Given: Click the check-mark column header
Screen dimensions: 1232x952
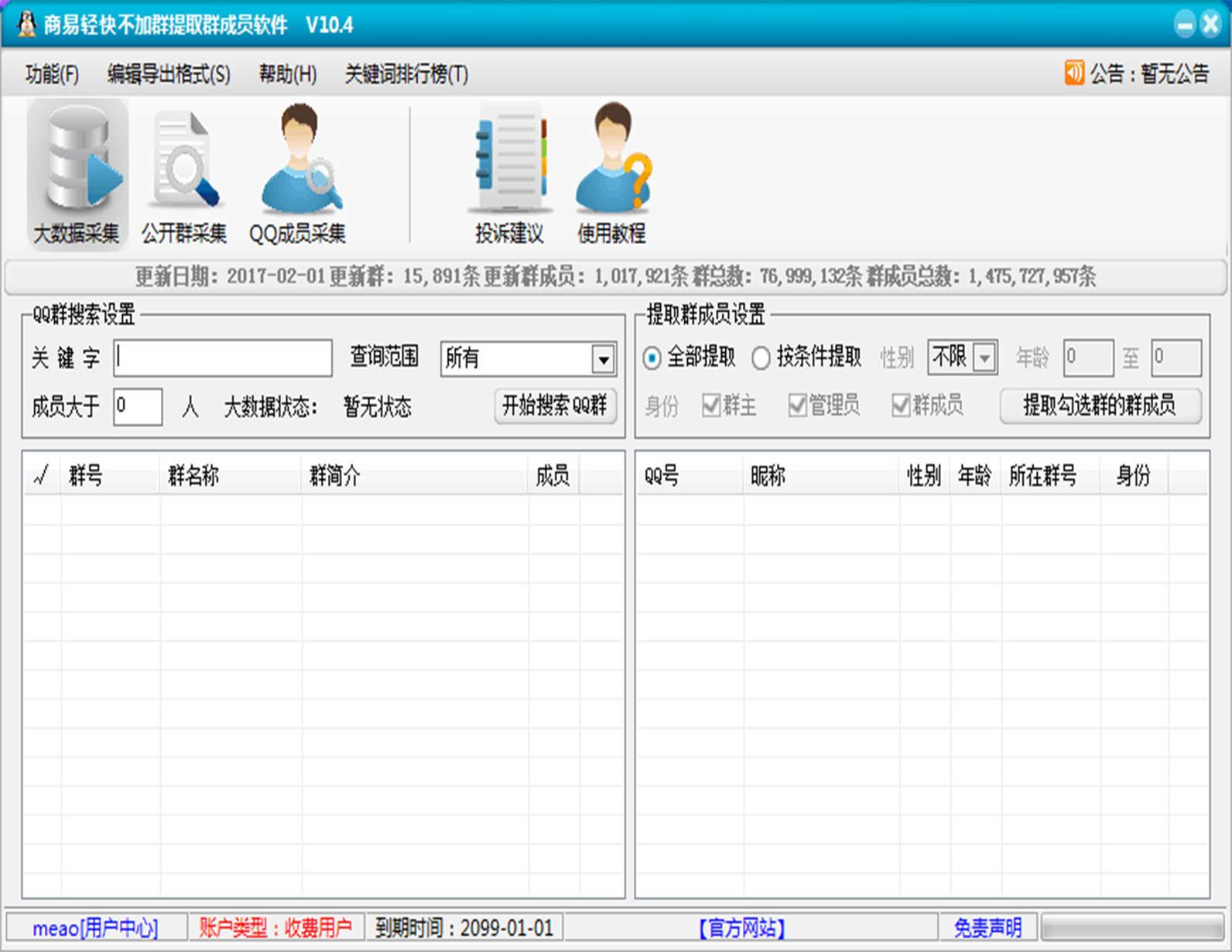Looking at the screenshot, I should pos(42,475).
